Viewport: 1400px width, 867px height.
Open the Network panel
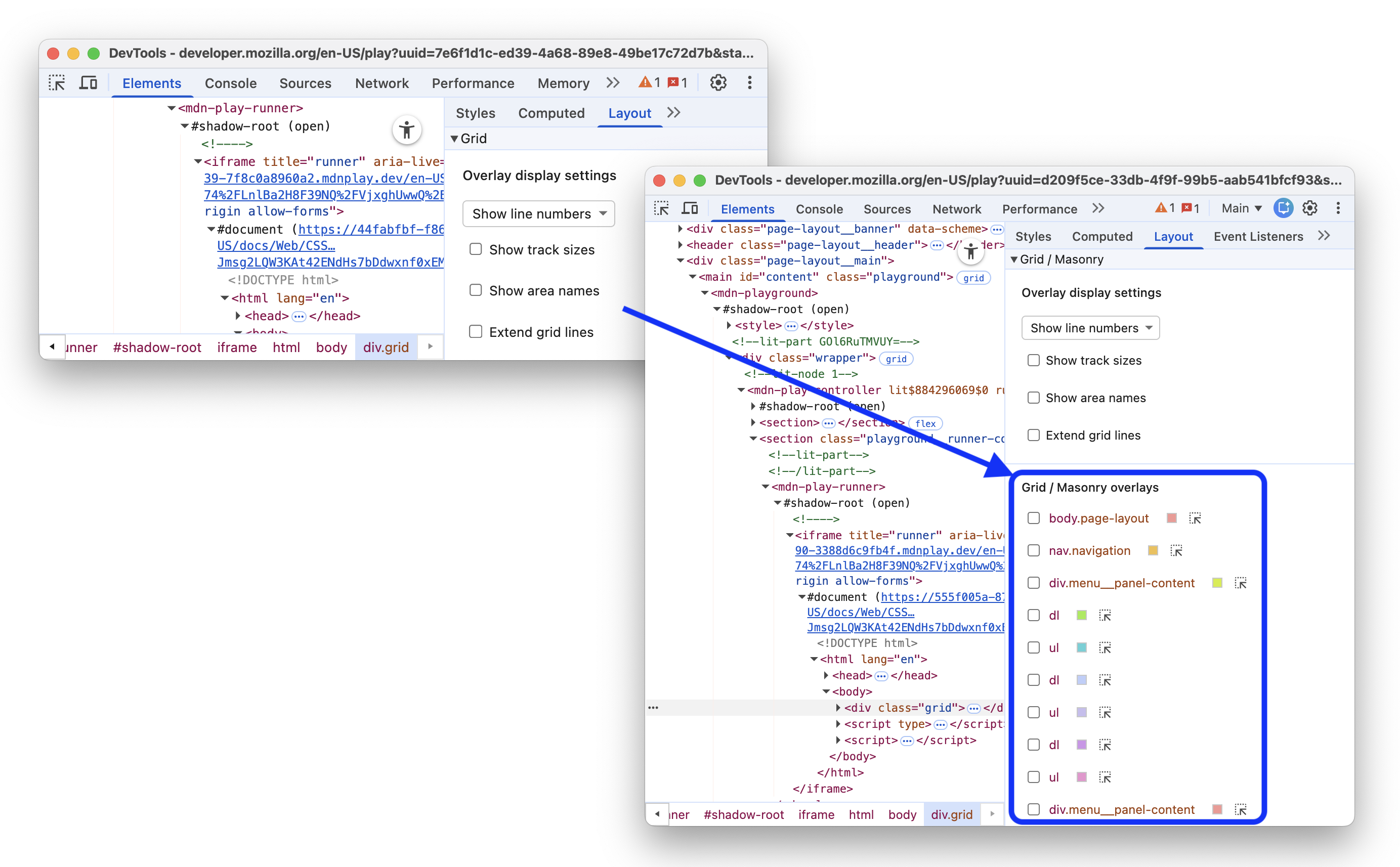pos(956,209)
